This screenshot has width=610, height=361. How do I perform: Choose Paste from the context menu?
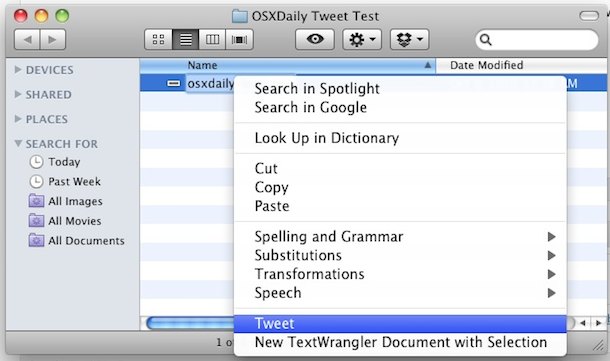click(x=400, y=206)
